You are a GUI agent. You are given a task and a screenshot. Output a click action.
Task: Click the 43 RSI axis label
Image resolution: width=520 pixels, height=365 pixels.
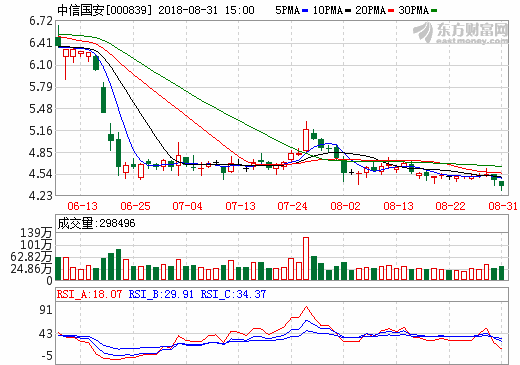[46, 334]
